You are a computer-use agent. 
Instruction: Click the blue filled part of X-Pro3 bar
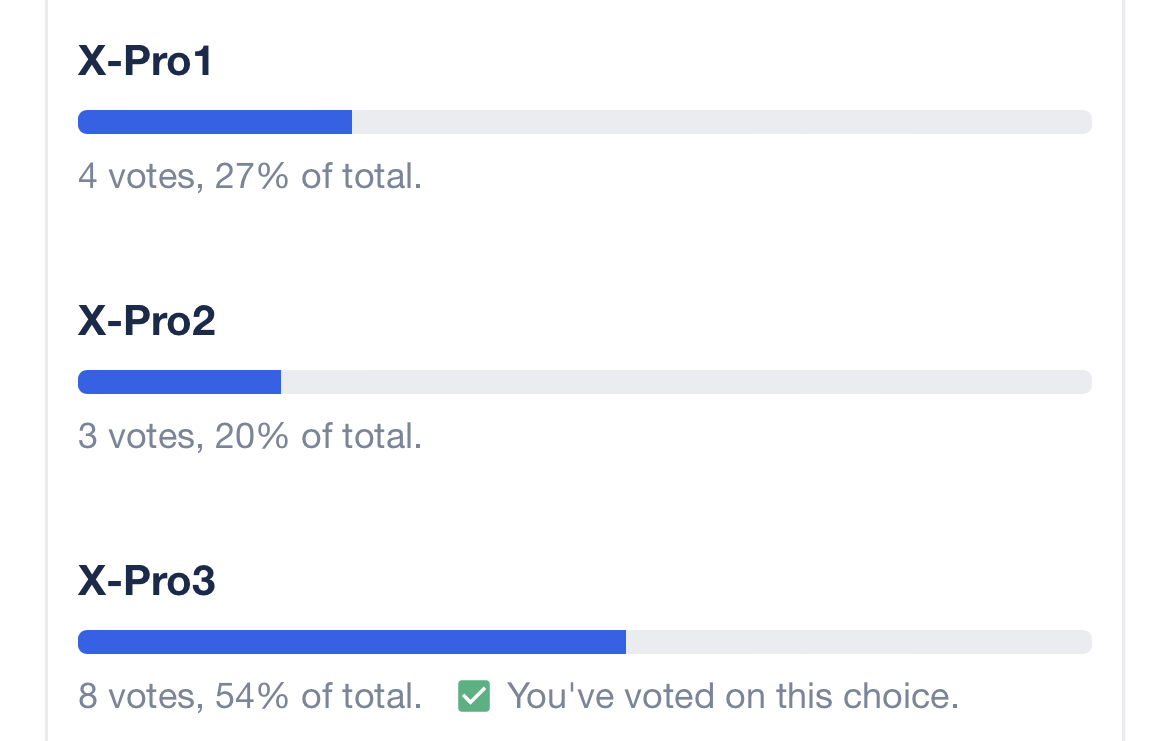coord(352,642)
